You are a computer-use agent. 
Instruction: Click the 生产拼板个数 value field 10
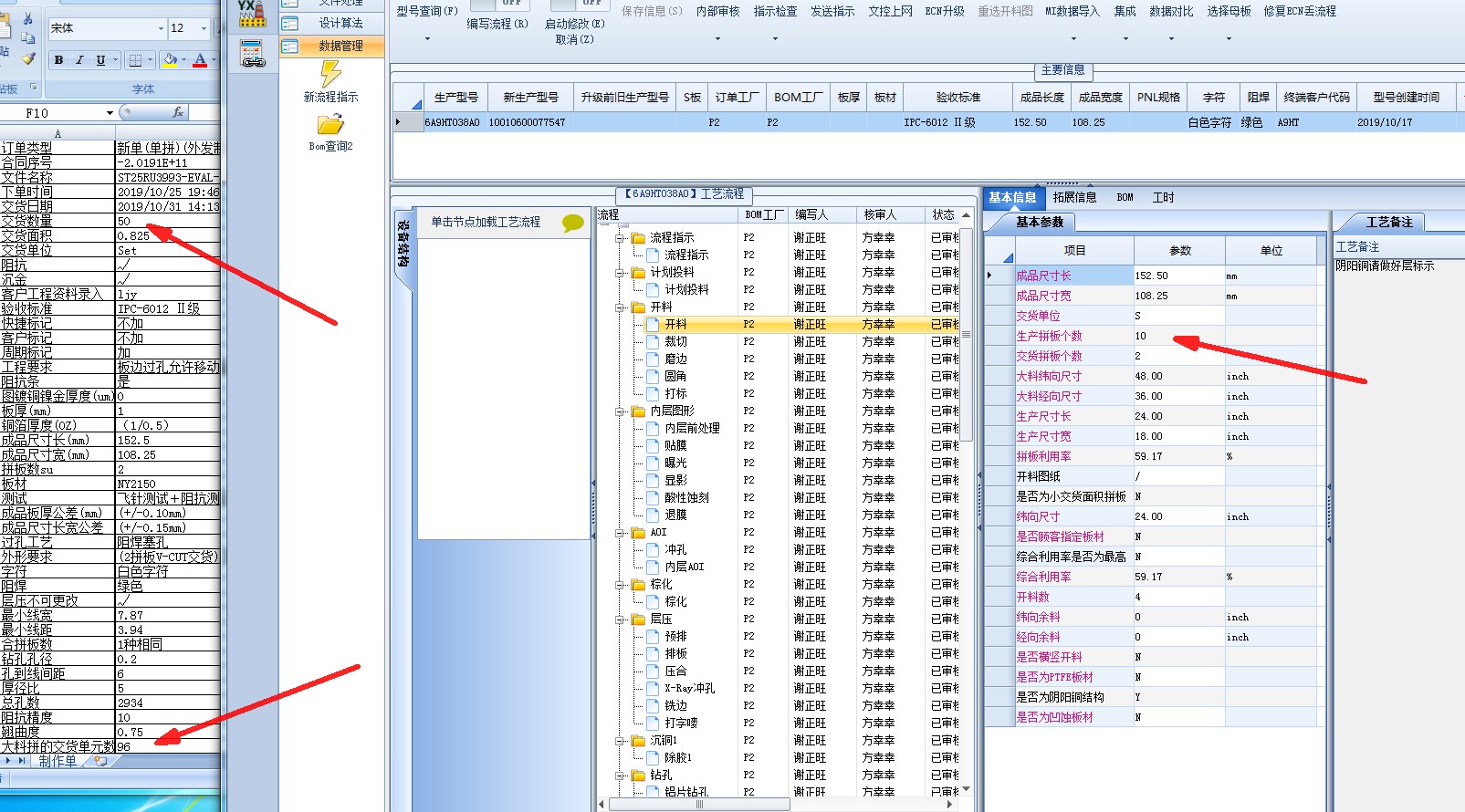[1178, 336]
